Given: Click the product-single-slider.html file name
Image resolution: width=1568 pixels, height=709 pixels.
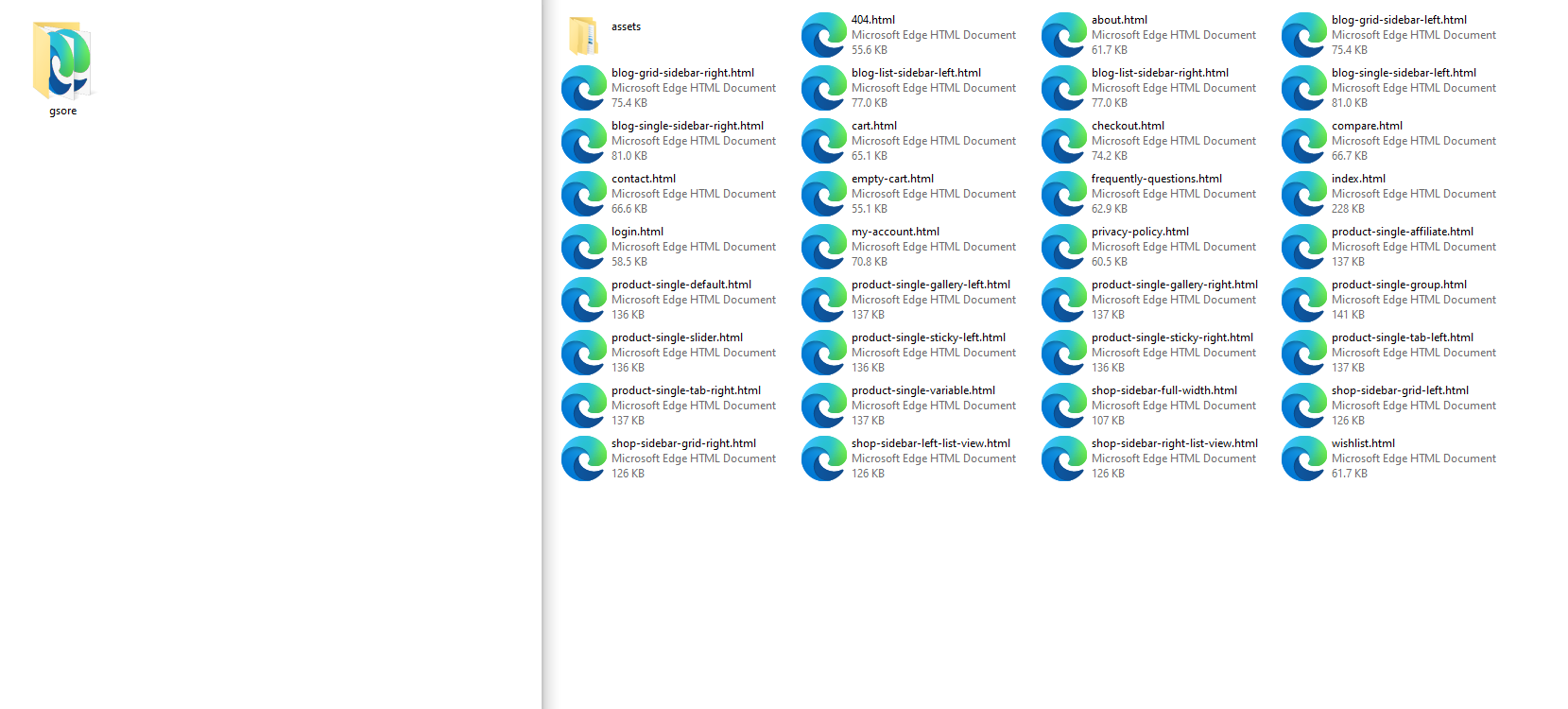Looking at the screenshot, I should tap(677, 337).
